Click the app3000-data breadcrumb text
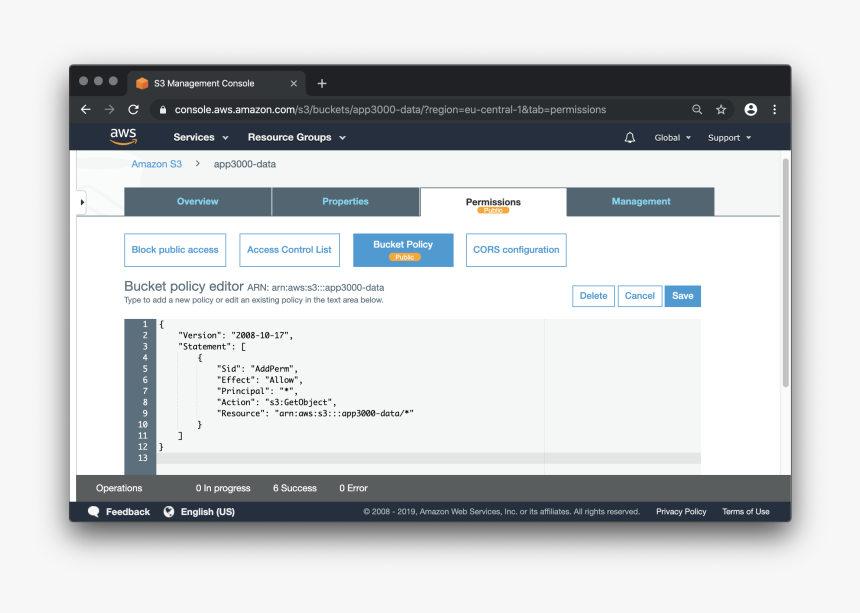Screen dimensions: 860x613 point(245,164)
